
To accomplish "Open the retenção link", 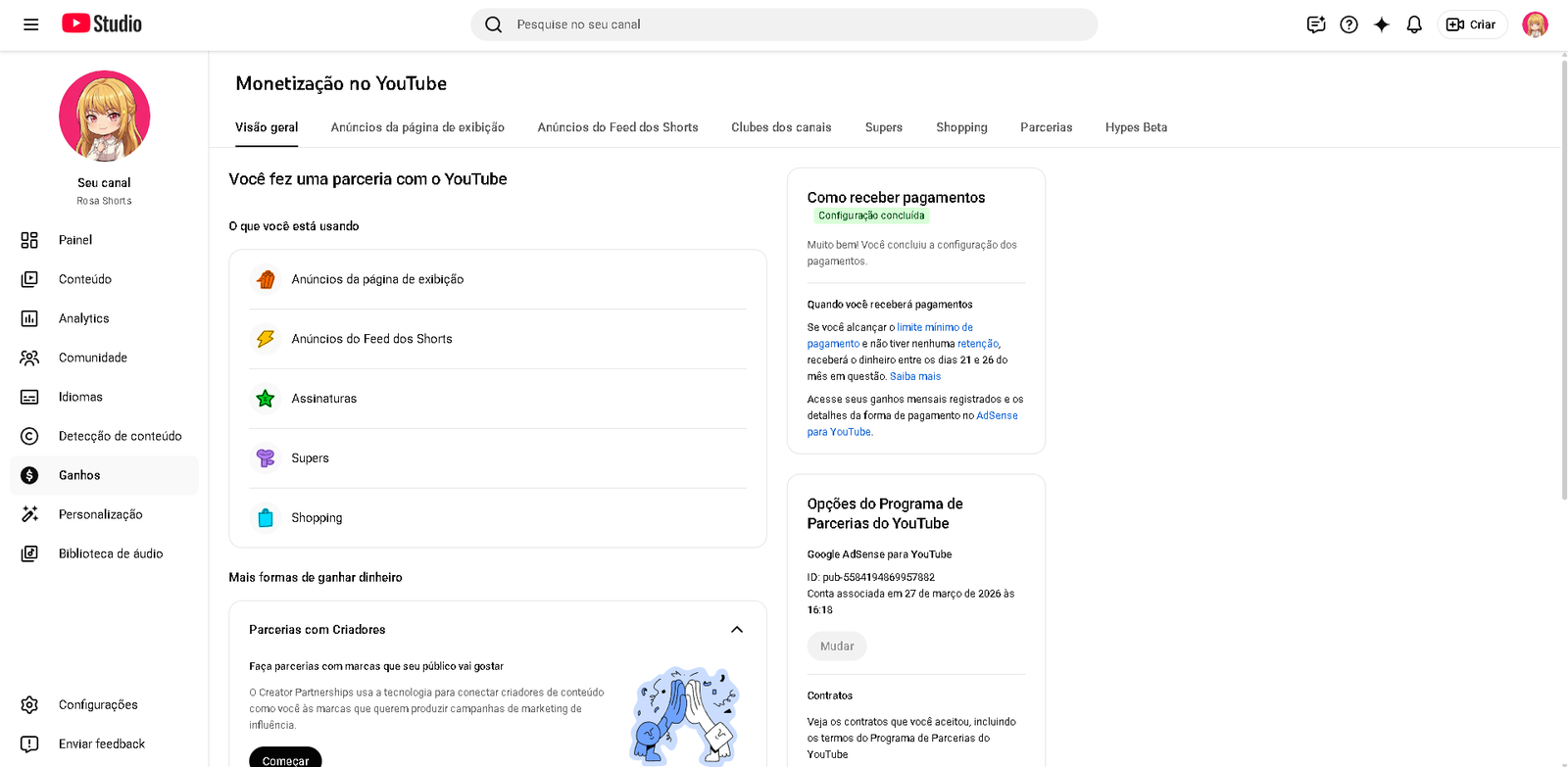I will (978, 344).
